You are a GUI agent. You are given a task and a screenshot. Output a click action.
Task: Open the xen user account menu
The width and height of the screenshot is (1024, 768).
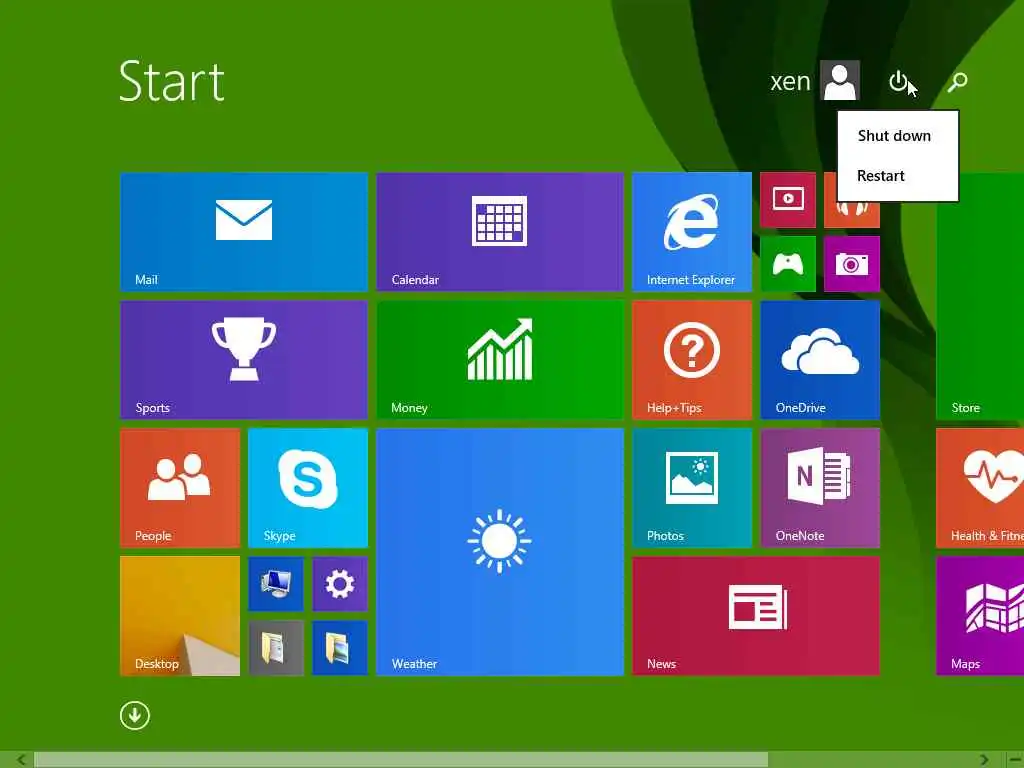click(814, 81)
